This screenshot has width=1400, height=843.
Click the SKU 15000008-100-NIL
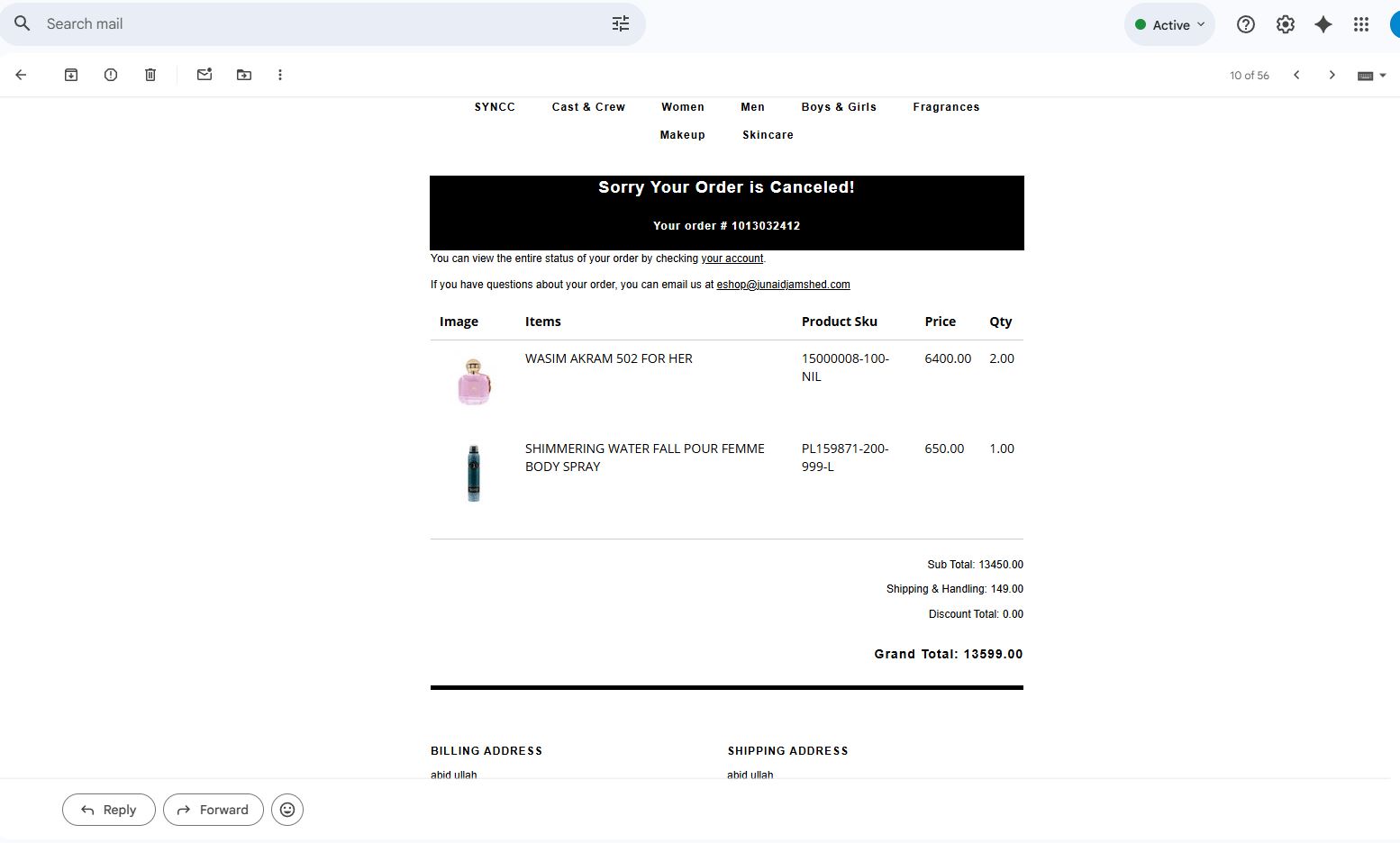click(x=845, y=367)
